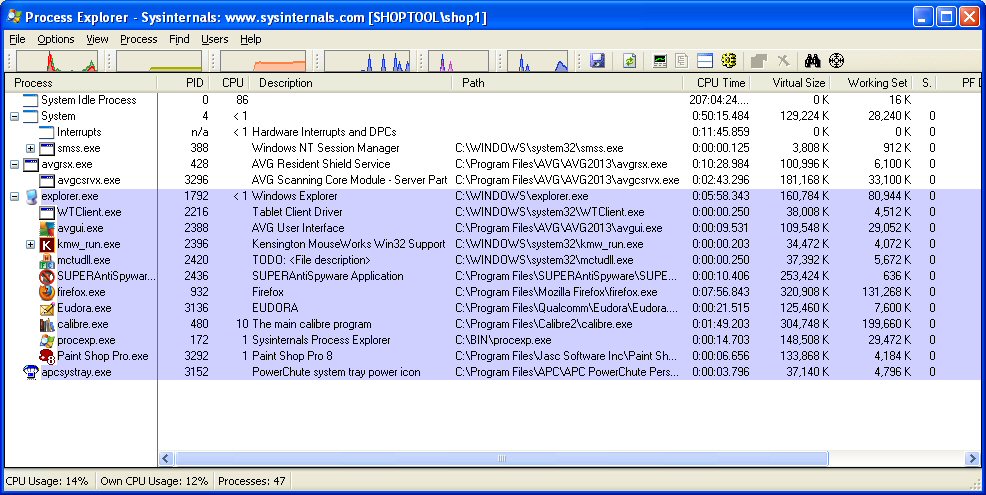Expand the smss.exe tree node
The width and height of the screenshot is (986, 495).
pyautogui.click(x=30, y=148)
